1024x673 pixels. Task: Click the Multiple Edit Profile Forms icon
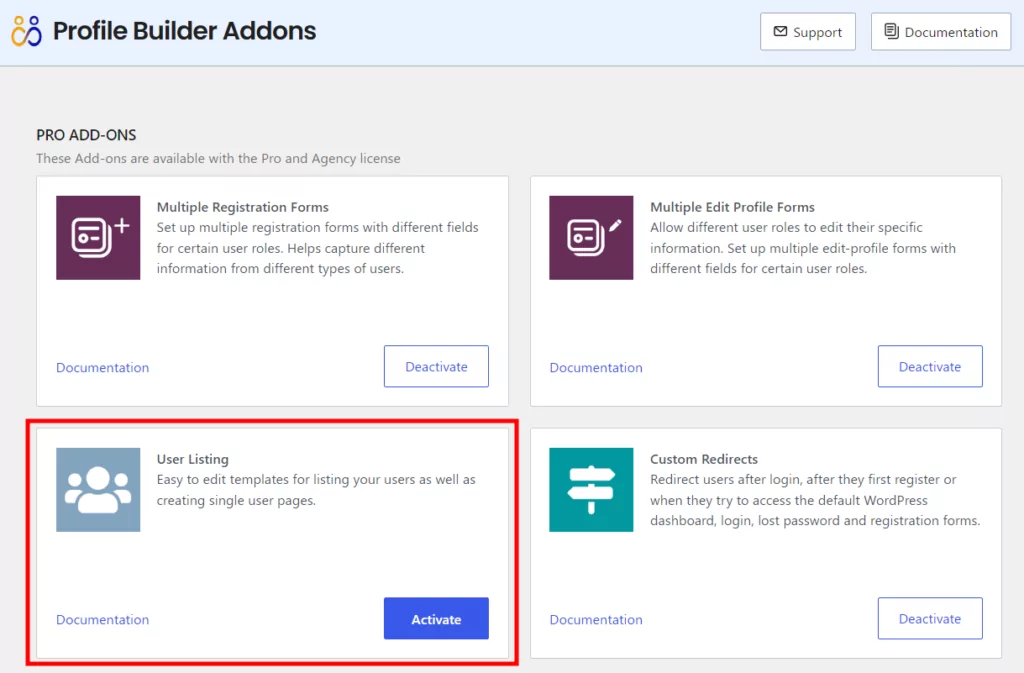(x=591, y=238)
